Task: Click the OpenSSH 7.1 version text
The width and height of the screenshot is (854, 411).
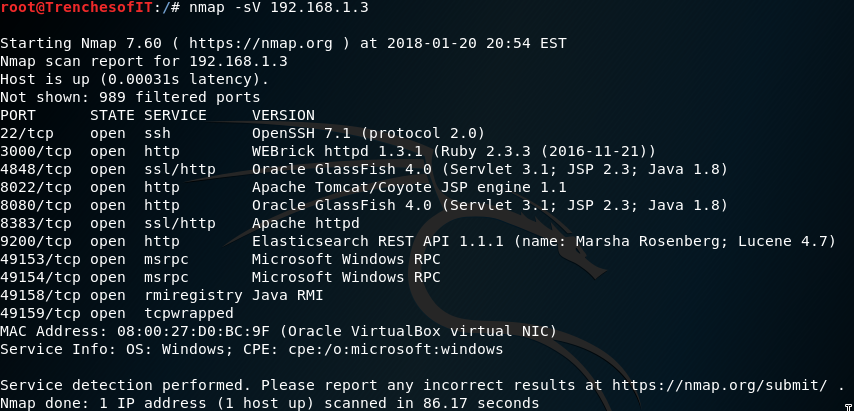Action: (x=306, y=133)
